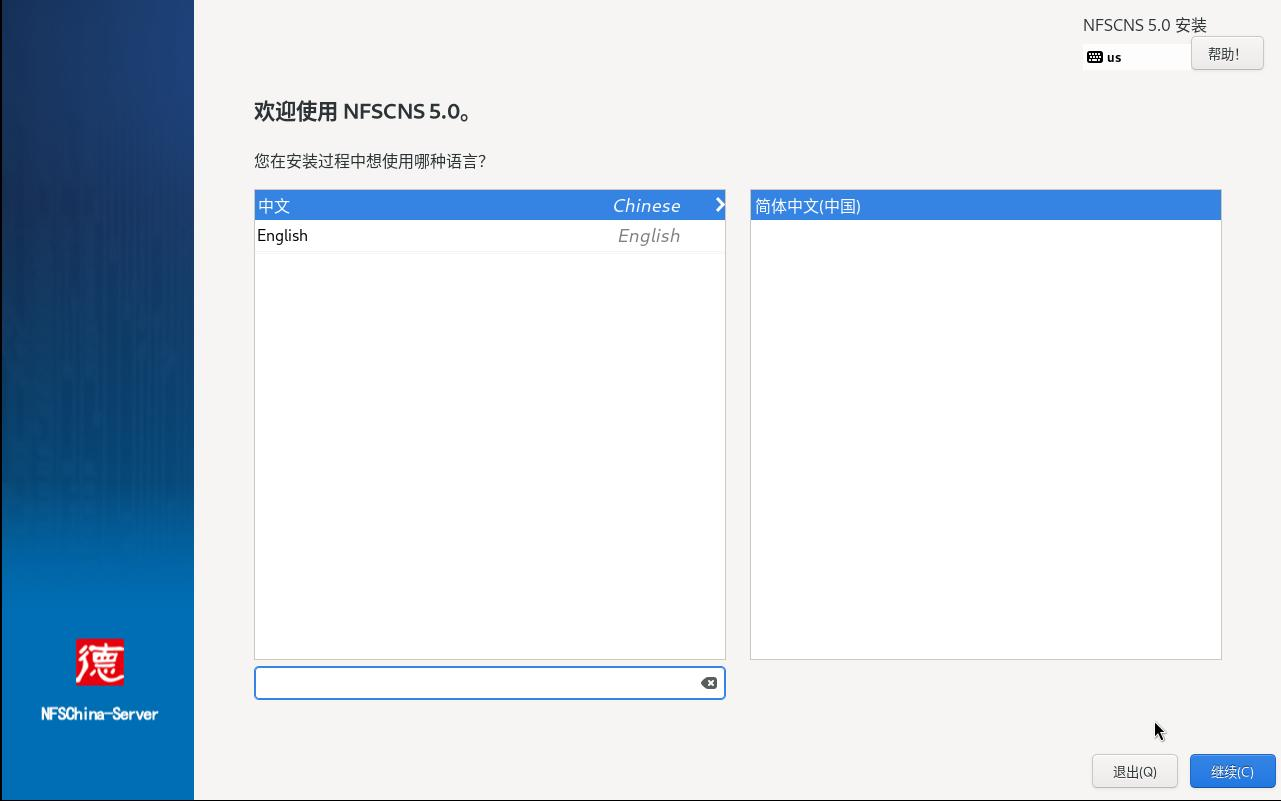This screenshot has width=1281, height=801.
Task: Click the 退出(Q) quit button
Action: pos(1135,771)
